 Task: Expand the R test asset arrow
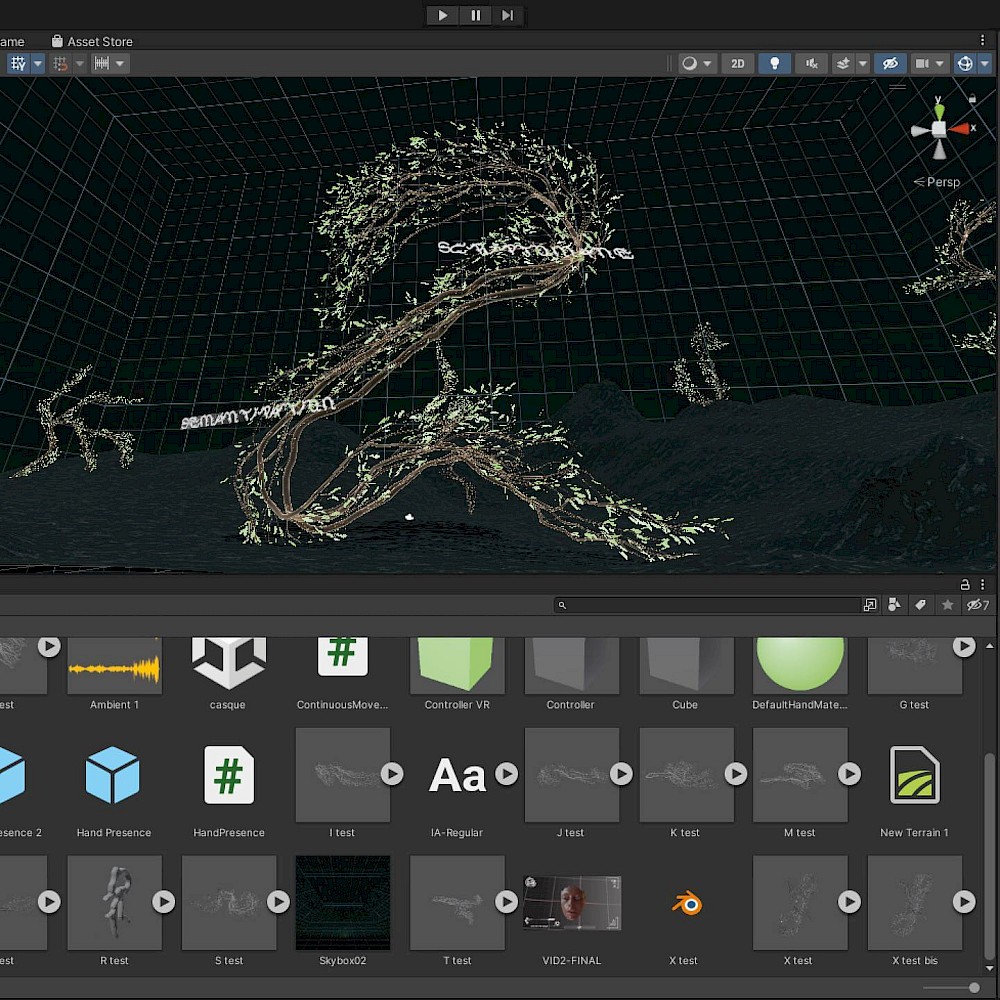click(163, 902)
